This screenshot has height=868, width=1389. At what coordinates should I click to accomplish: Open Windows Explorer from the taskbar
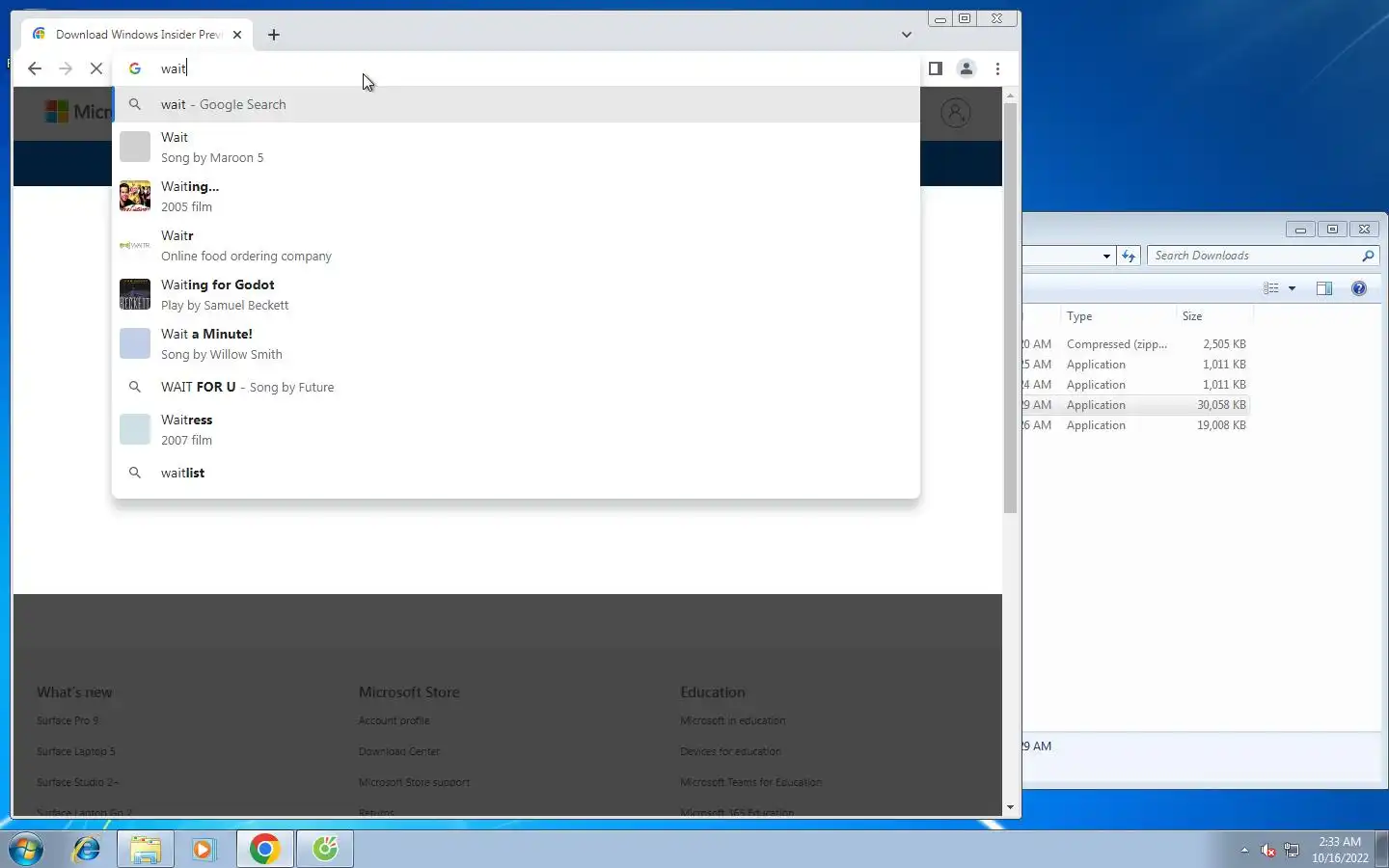tap(146, 849)
